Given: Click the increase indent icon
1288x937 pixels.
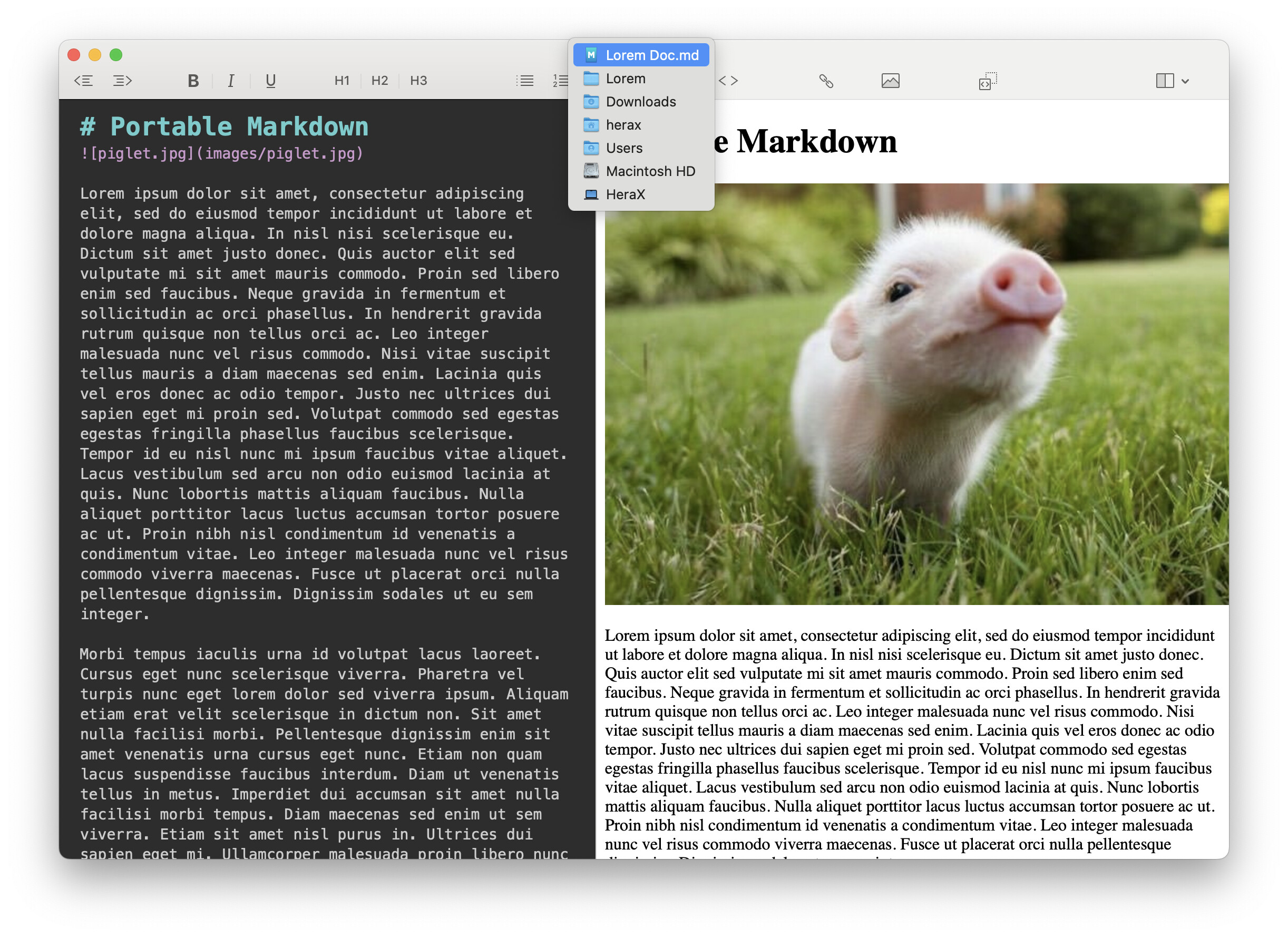Looking at the screenshot, I should click(122, 81).
